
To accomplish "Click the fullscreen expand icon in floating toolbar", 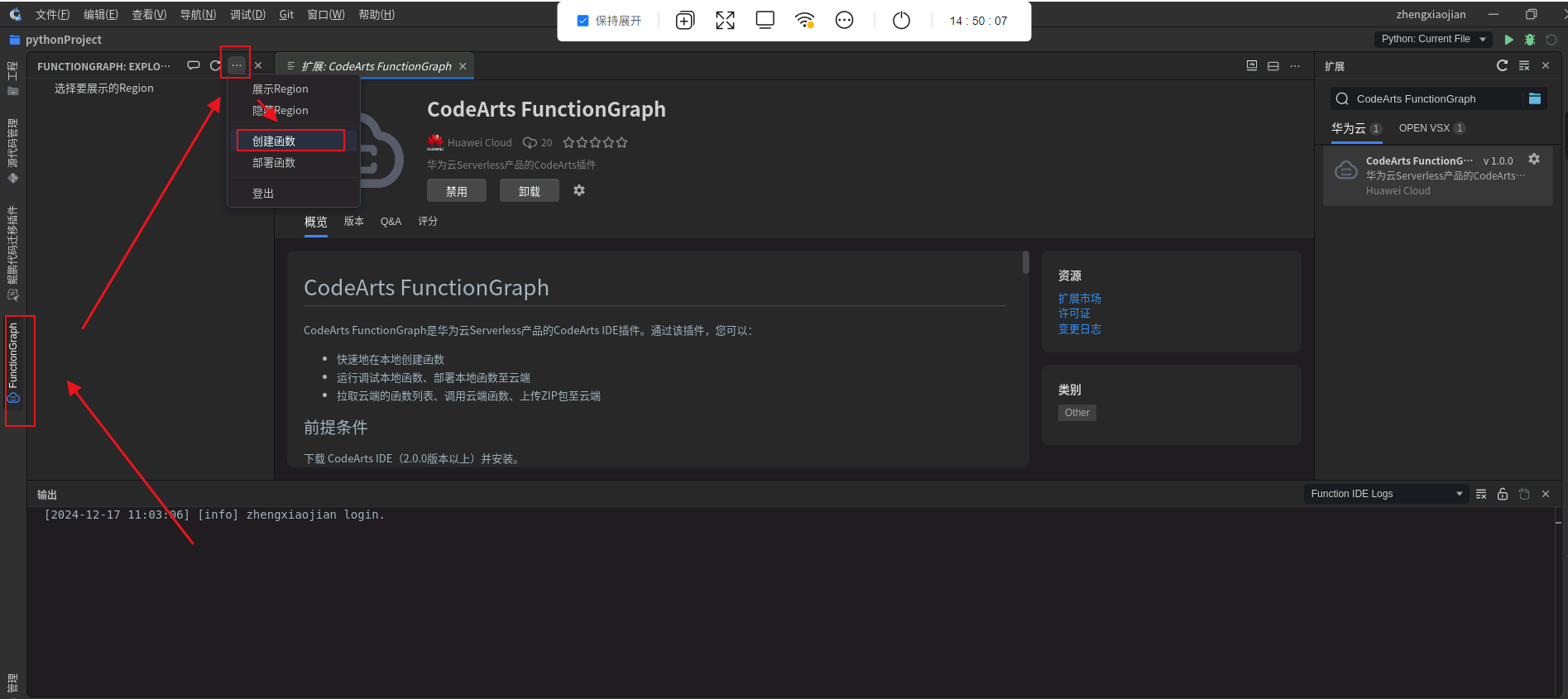I will point(725,21).
